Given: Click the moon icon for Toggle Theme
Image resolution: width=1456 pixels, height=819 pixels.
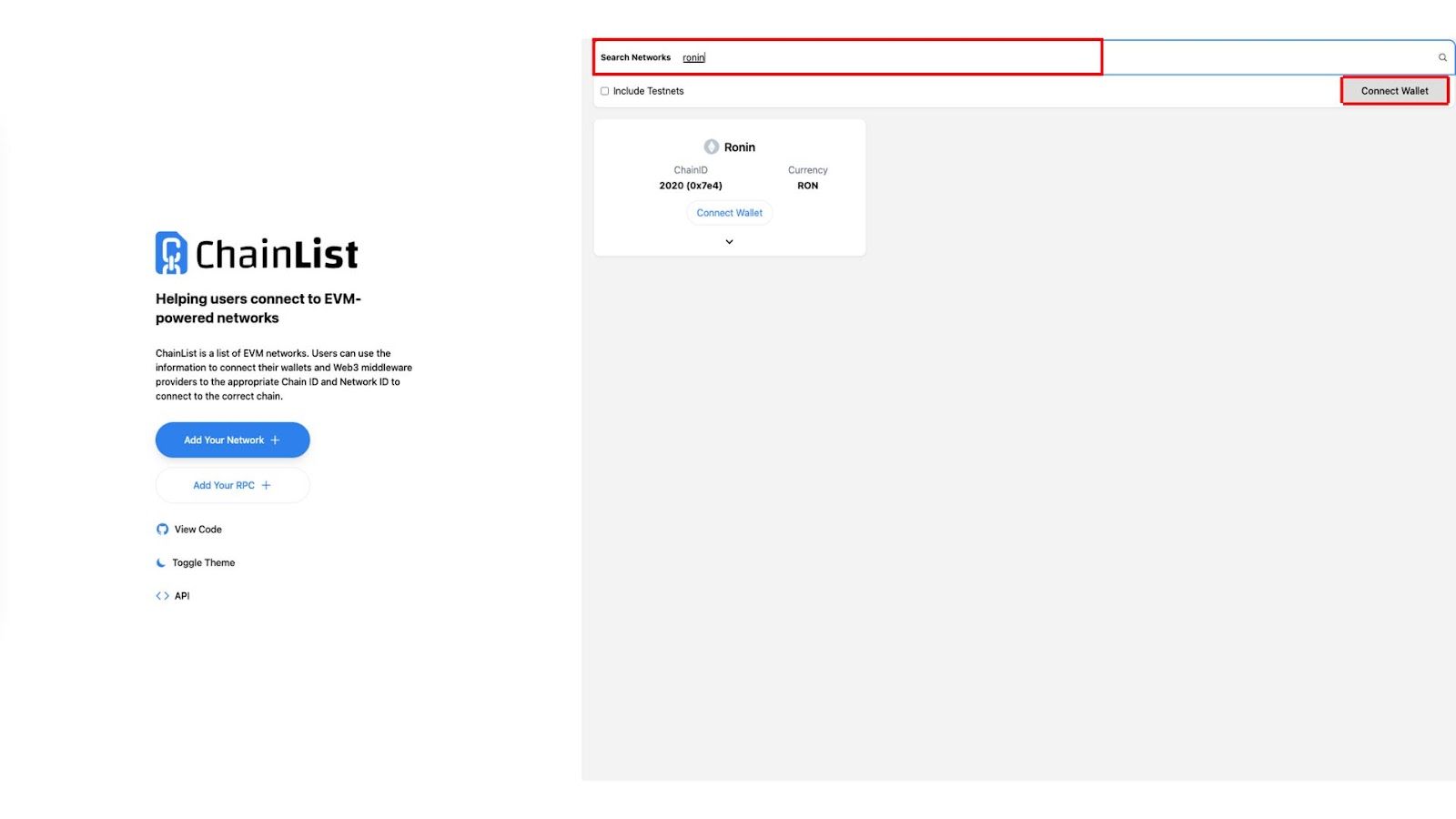Looking at the screenshot, I should coord(161,563).
